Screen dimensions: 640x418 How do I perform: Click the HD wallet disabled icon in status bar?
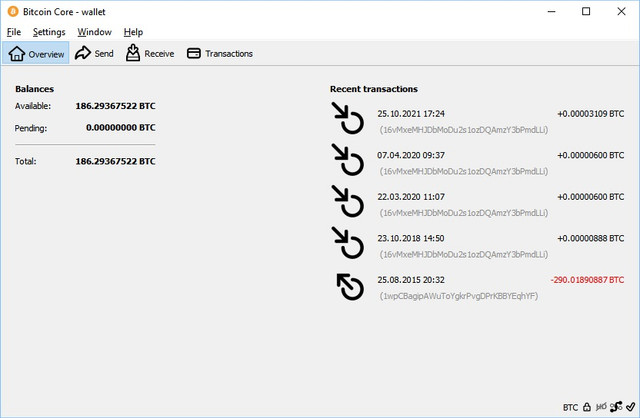point(601,407)
